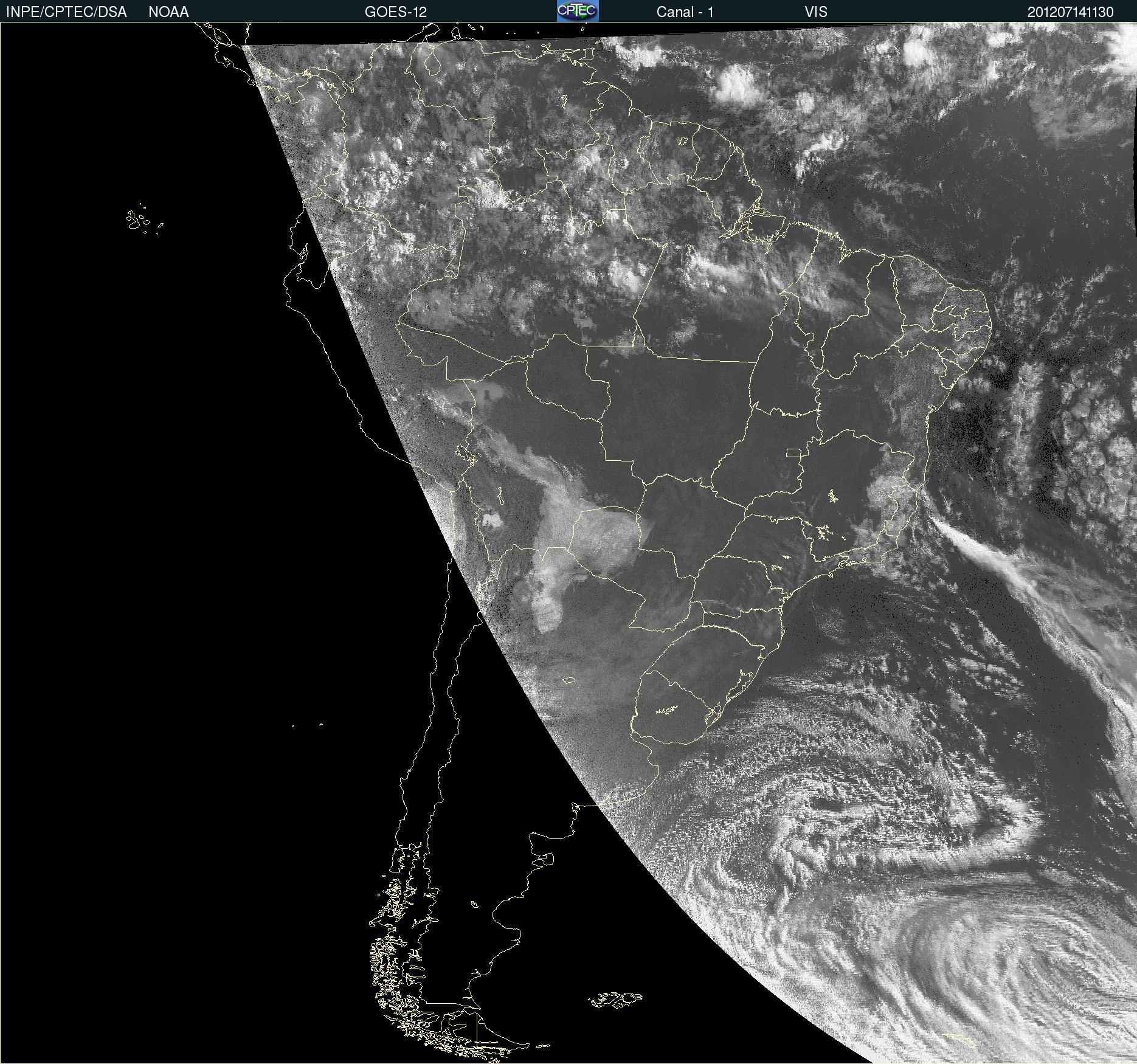Click the VIS channel label
Image resolution: width=1137 pixels, height=1064 pixels.
(816, 12)
